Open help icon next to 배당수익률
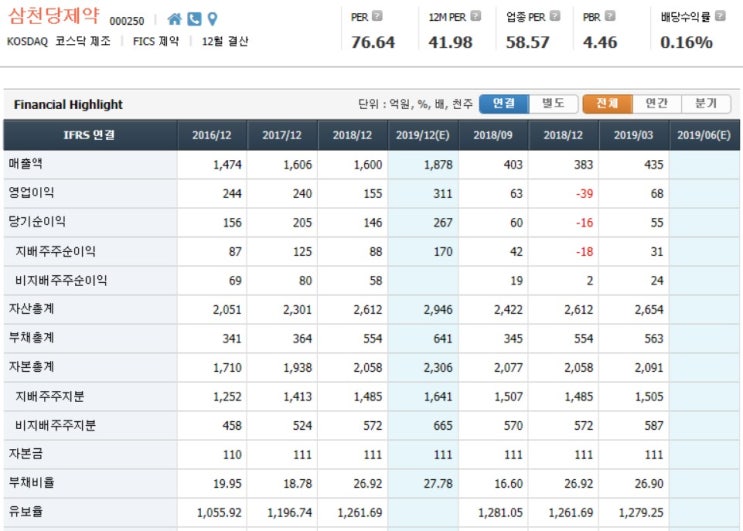This screenshot has width=743, height=531. click(720, 16)
